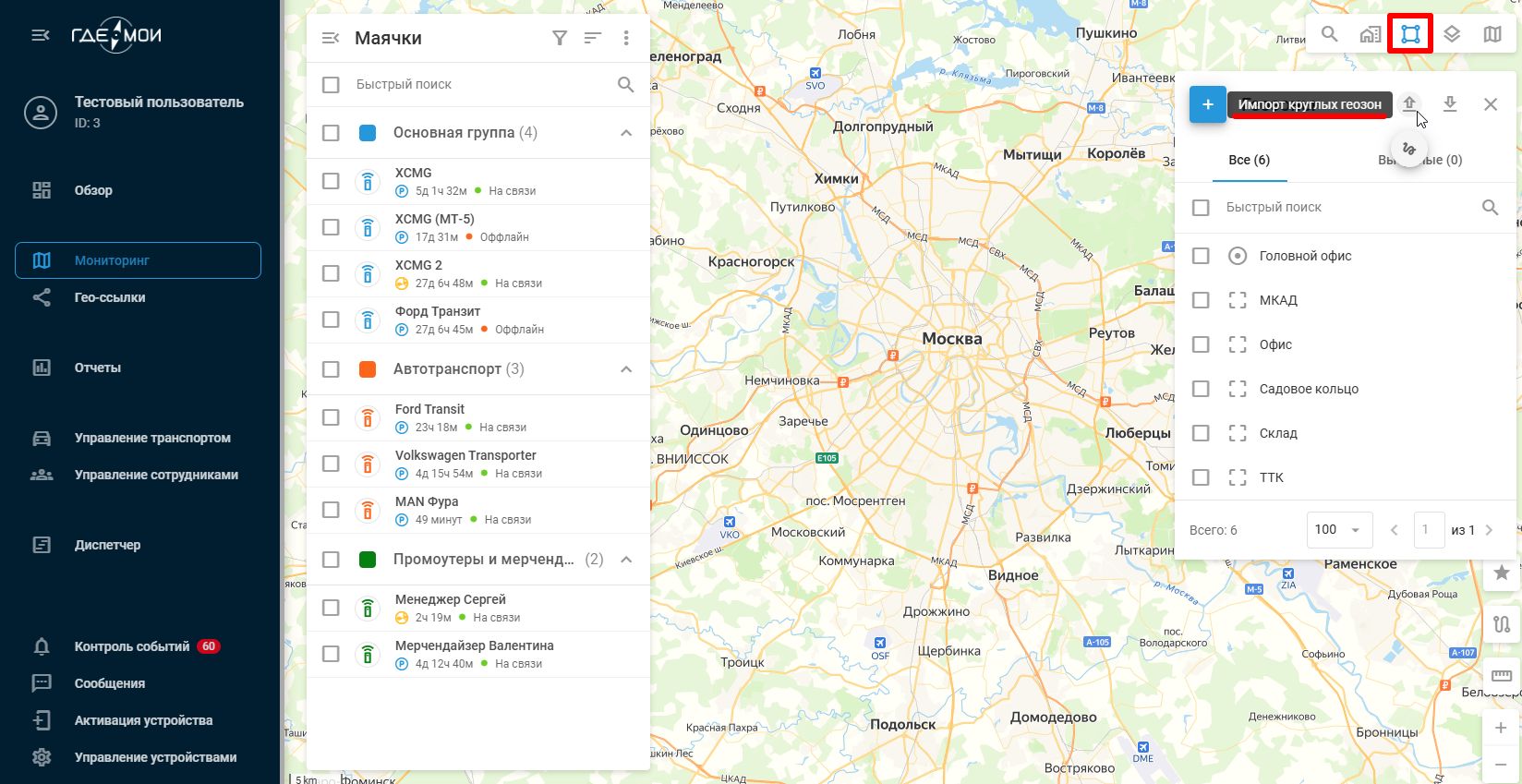This screenshot has height=784, width=1522.
Task: Click the import geofences upload icon
Action: click(x=1409, y=103)
